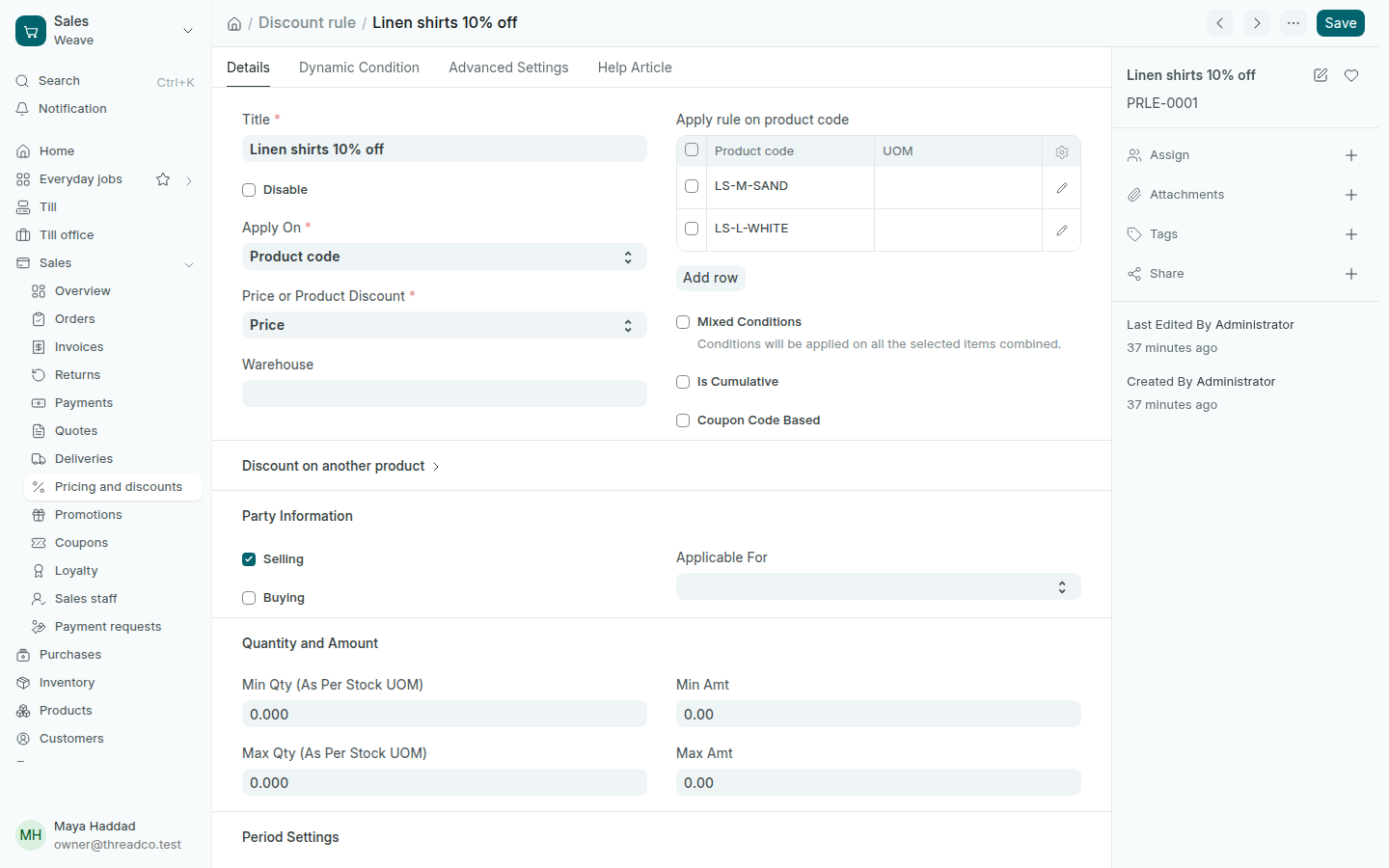
Task: Open the Price or Product Discount dropdown
Action: coord(445,325)
